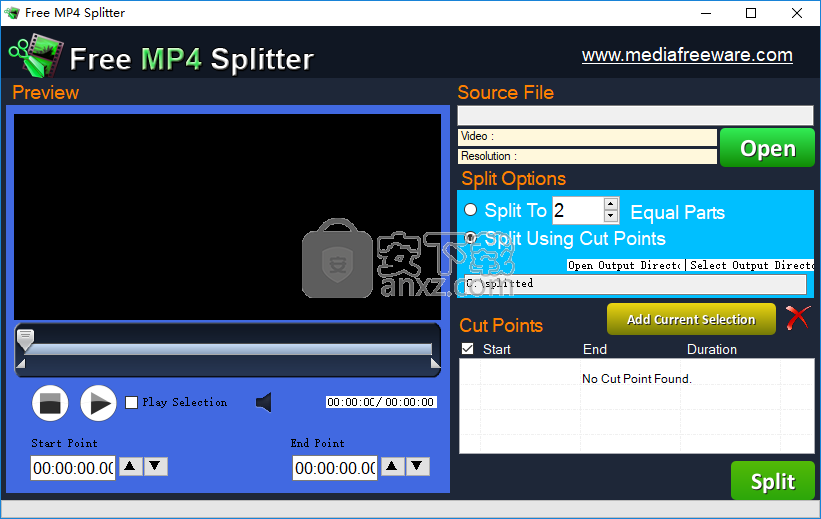Click Add Current Selection button
The width and height of the screenshot is (821, 519).
691,319
